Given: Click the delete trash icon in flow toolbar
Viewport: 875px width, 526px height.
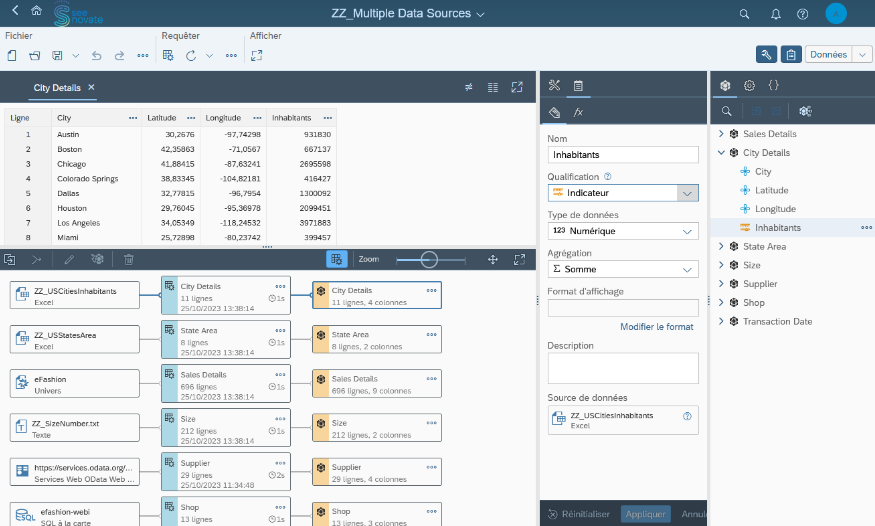Looking at the screenshot, I should pyautogui.click(x=128, y=259).
